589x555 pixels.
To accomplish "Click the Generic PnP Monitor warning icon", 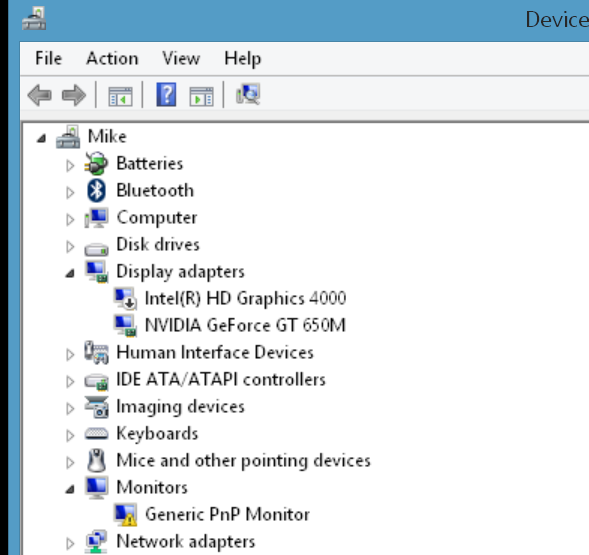I will tap(125, 515).
